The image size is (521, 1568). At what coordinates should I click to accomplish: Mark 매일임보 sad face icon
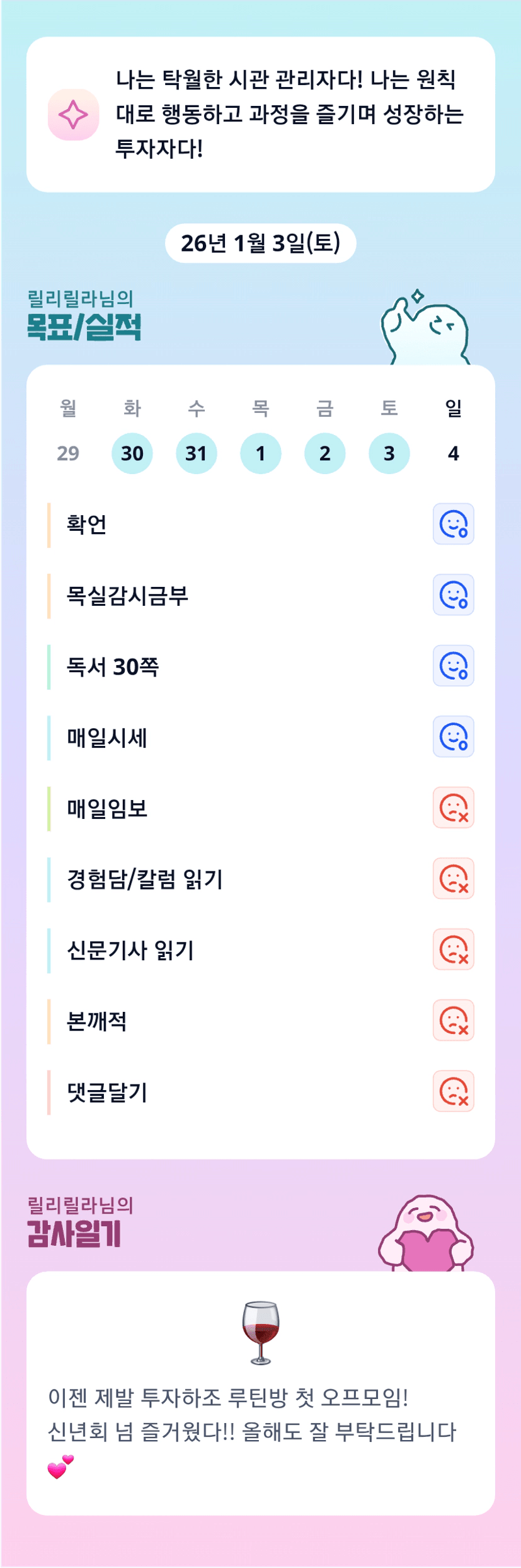point(453,808)
